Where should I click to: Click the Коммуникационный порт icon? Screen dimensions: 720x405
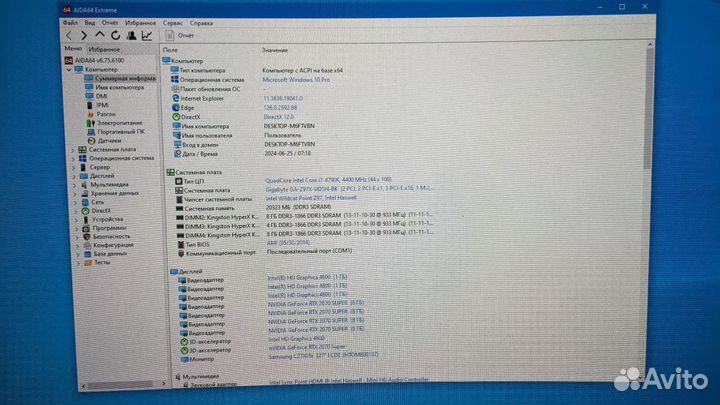(181, 253)
